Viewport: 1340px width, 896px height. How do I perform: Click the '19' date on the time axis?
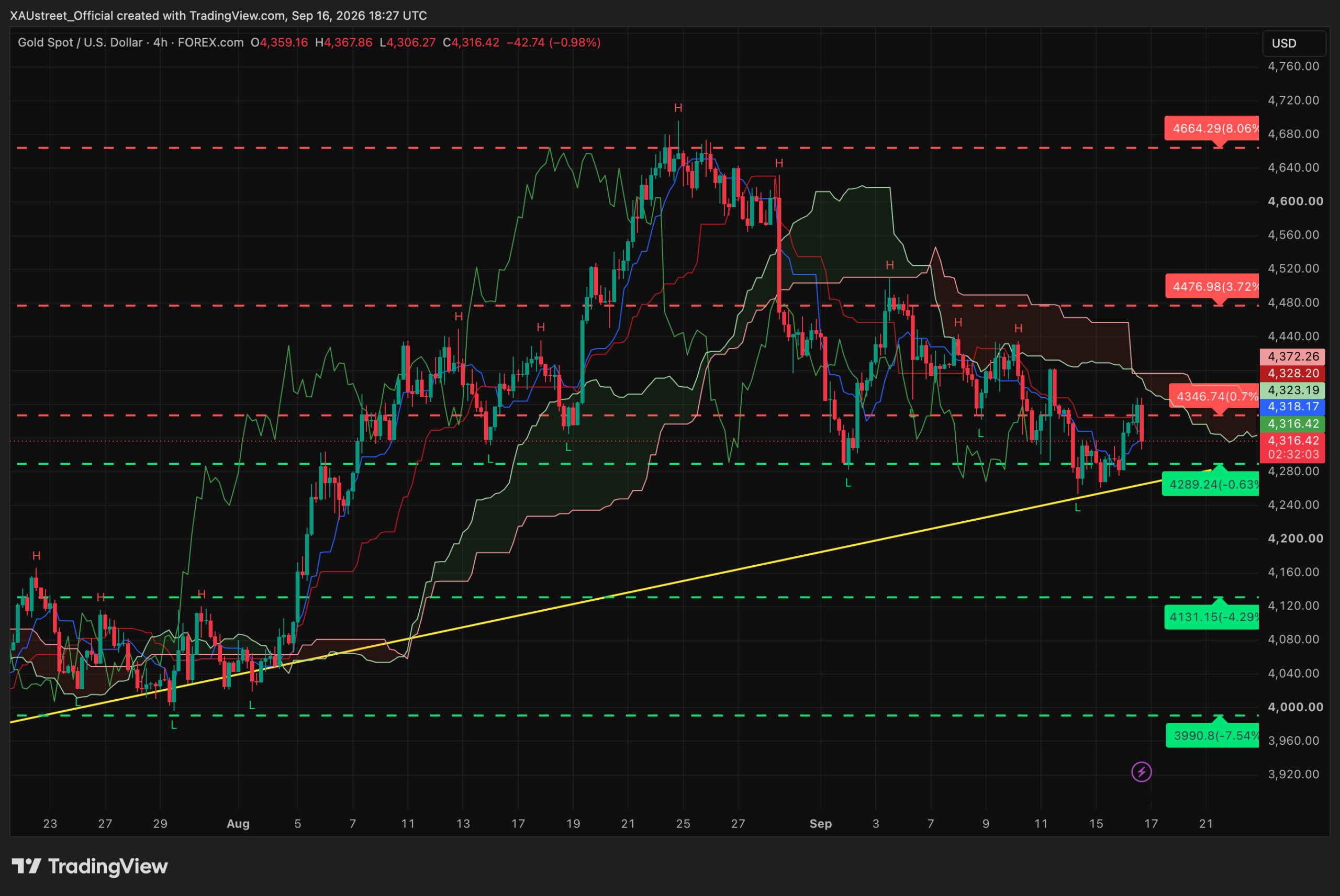[573, 823]
